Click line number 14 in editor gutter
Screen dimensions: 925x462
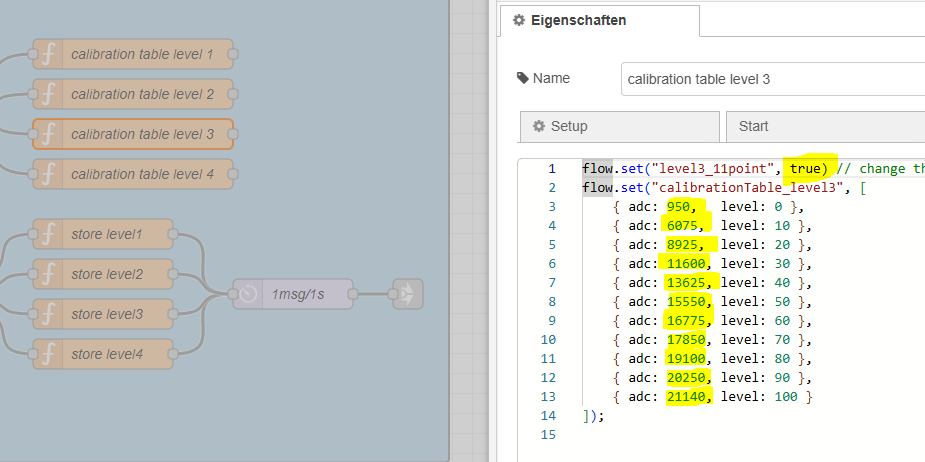tap(548, 415)
